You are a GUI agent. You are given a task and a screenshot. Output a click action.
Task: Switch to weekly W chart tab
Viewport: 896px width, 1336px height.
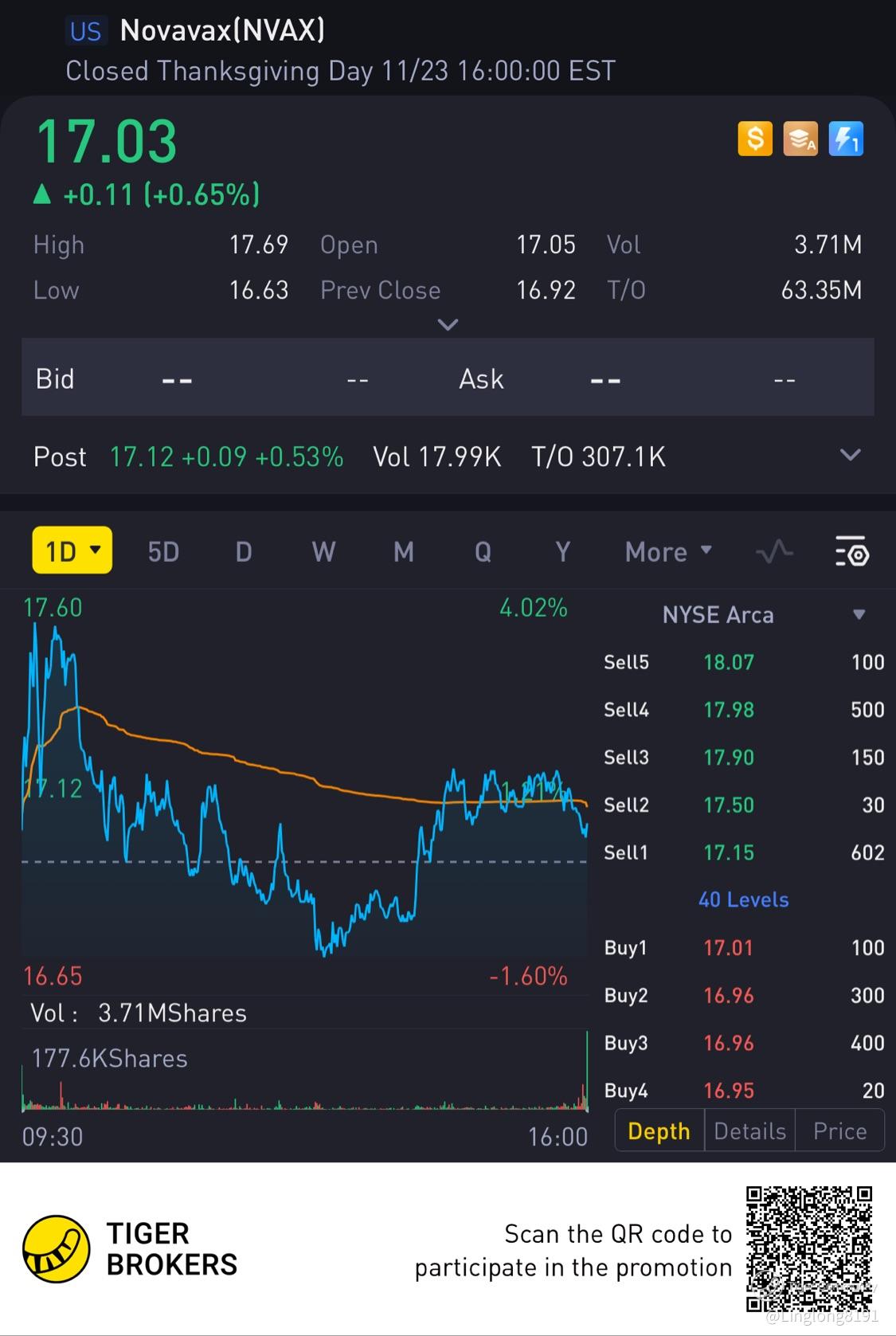323,551
